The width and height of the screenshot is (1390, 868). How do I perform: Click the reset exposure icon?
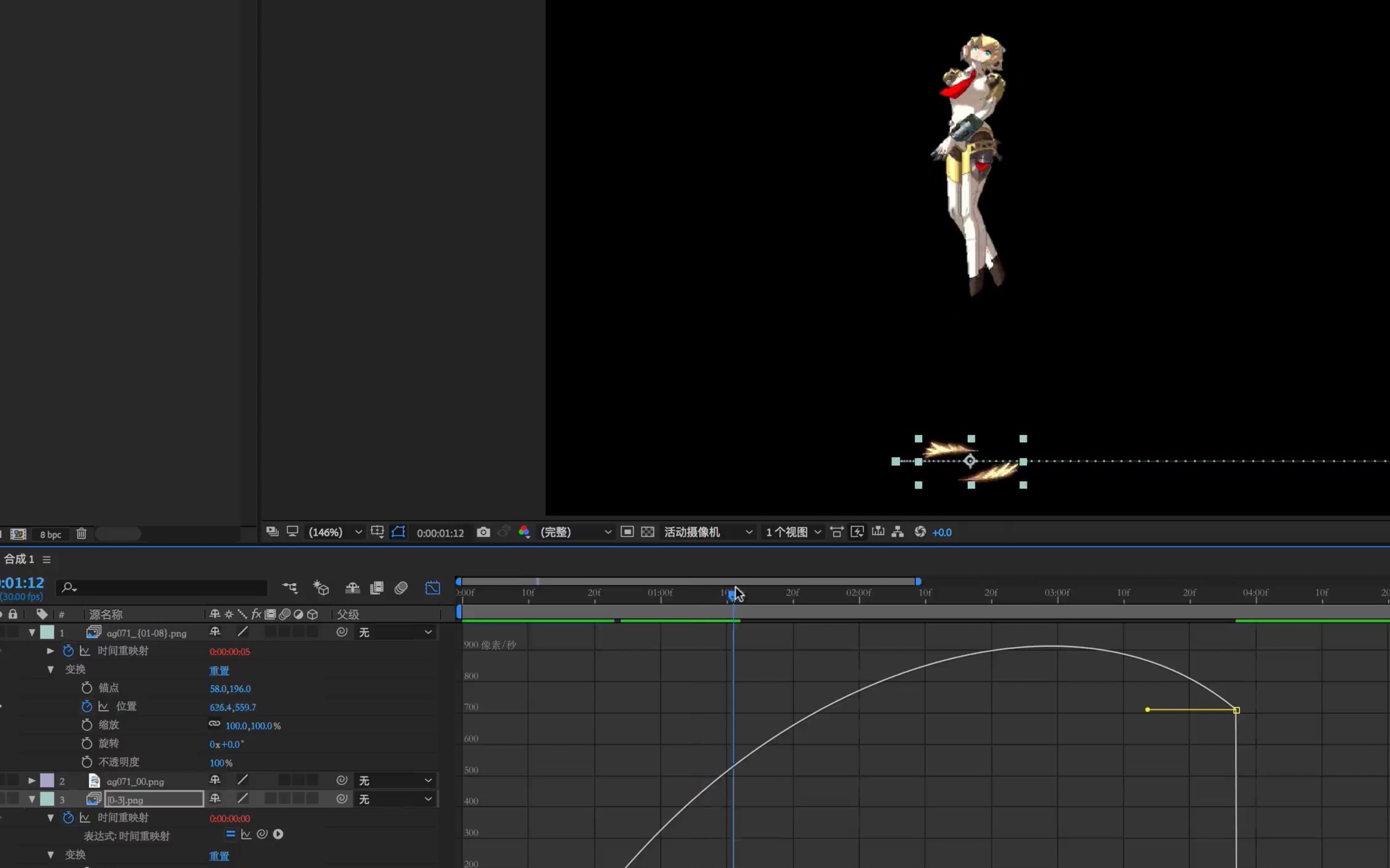point(920,532)
